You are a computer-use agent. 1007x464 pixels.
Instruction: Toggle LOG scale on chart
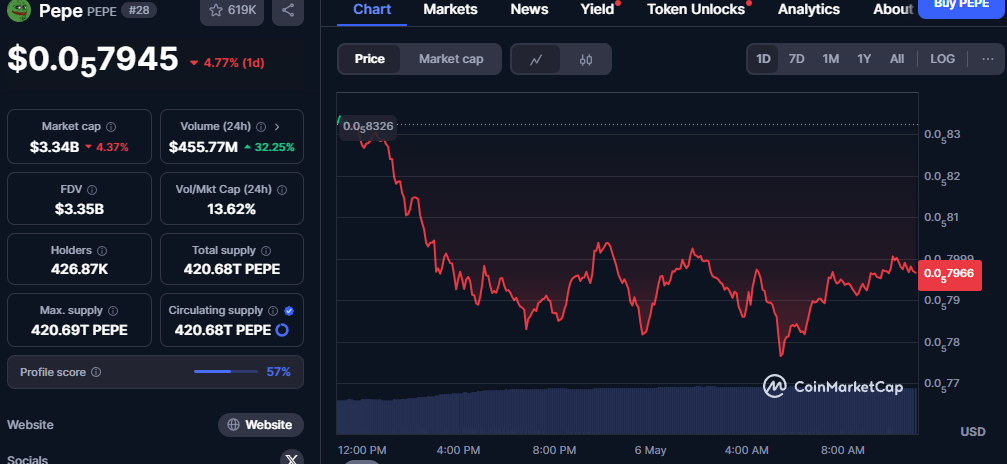[x=943, y=59]
